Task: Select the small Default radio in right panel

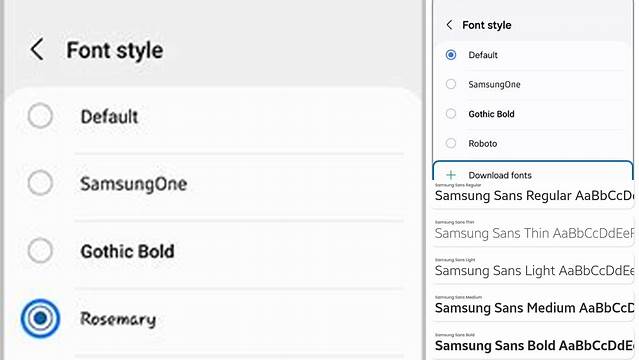Action: 451,55
